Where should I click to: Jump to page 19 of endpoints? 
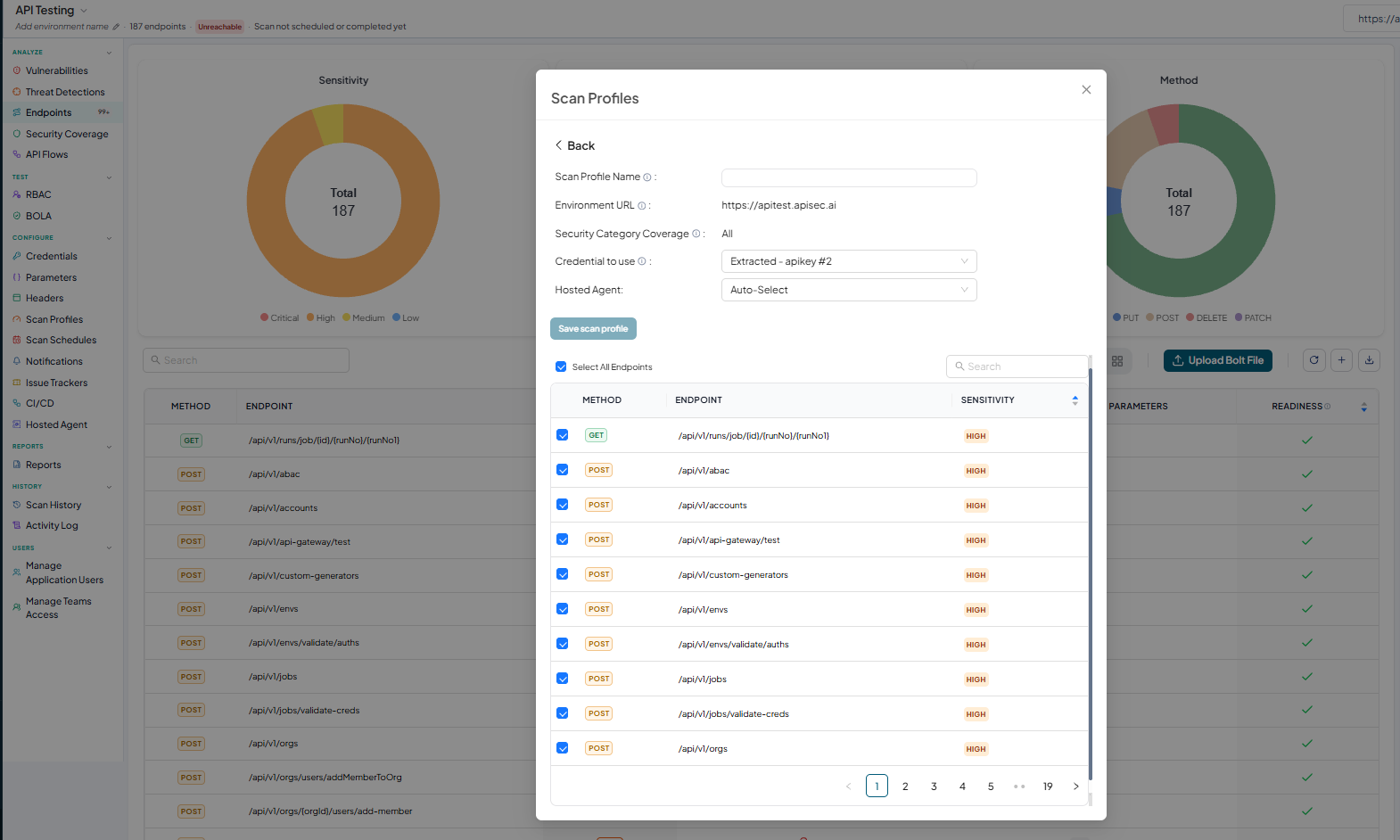(x=1048, y=786)
